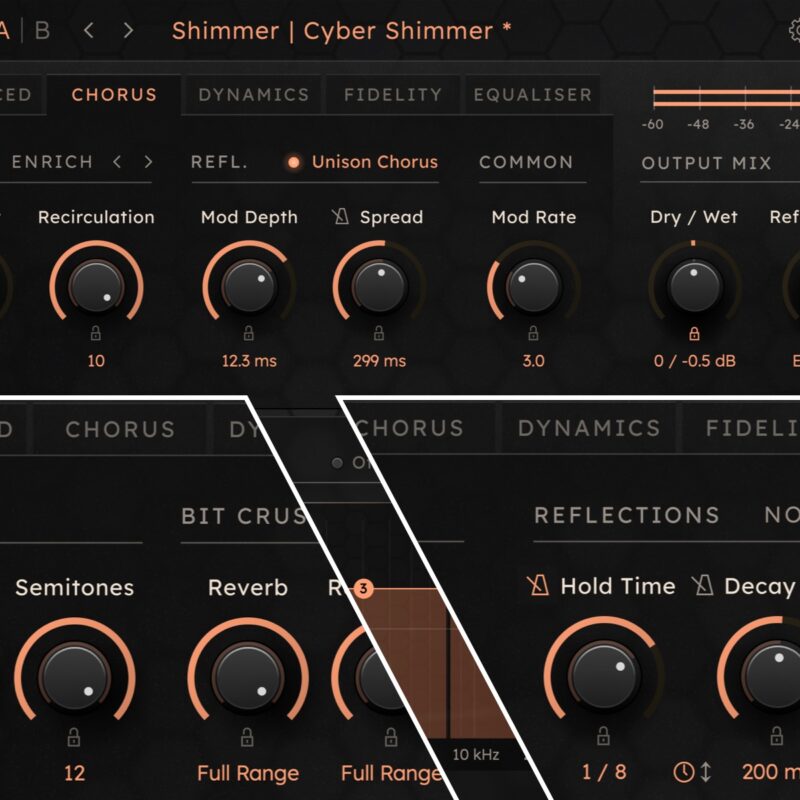Switch to the Equaliser tab
The width and height of the screenshot is (800, 800).
point(533,94)
